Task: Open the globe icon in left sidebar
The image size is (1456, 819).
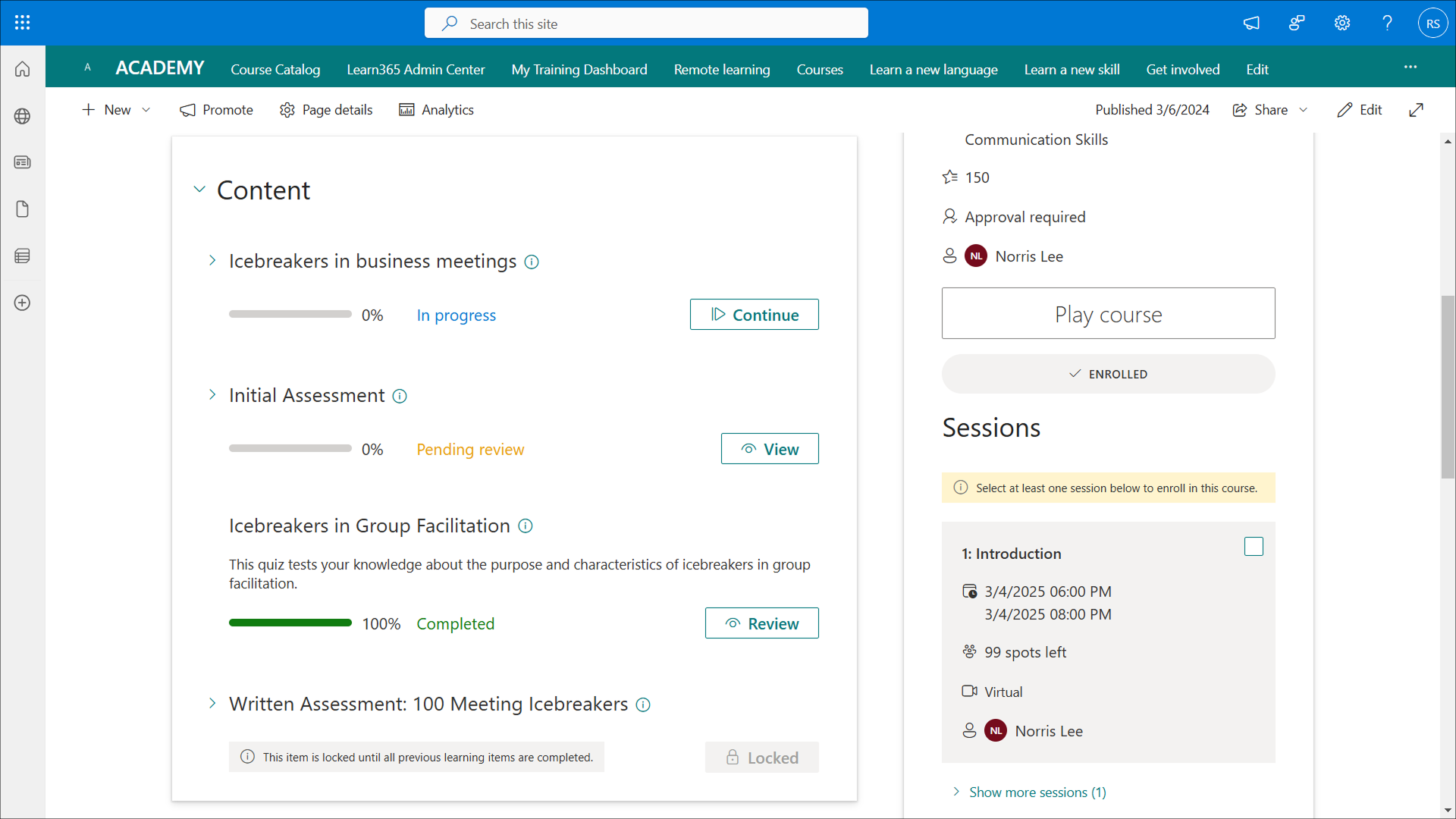Action: tap(22, 116)
